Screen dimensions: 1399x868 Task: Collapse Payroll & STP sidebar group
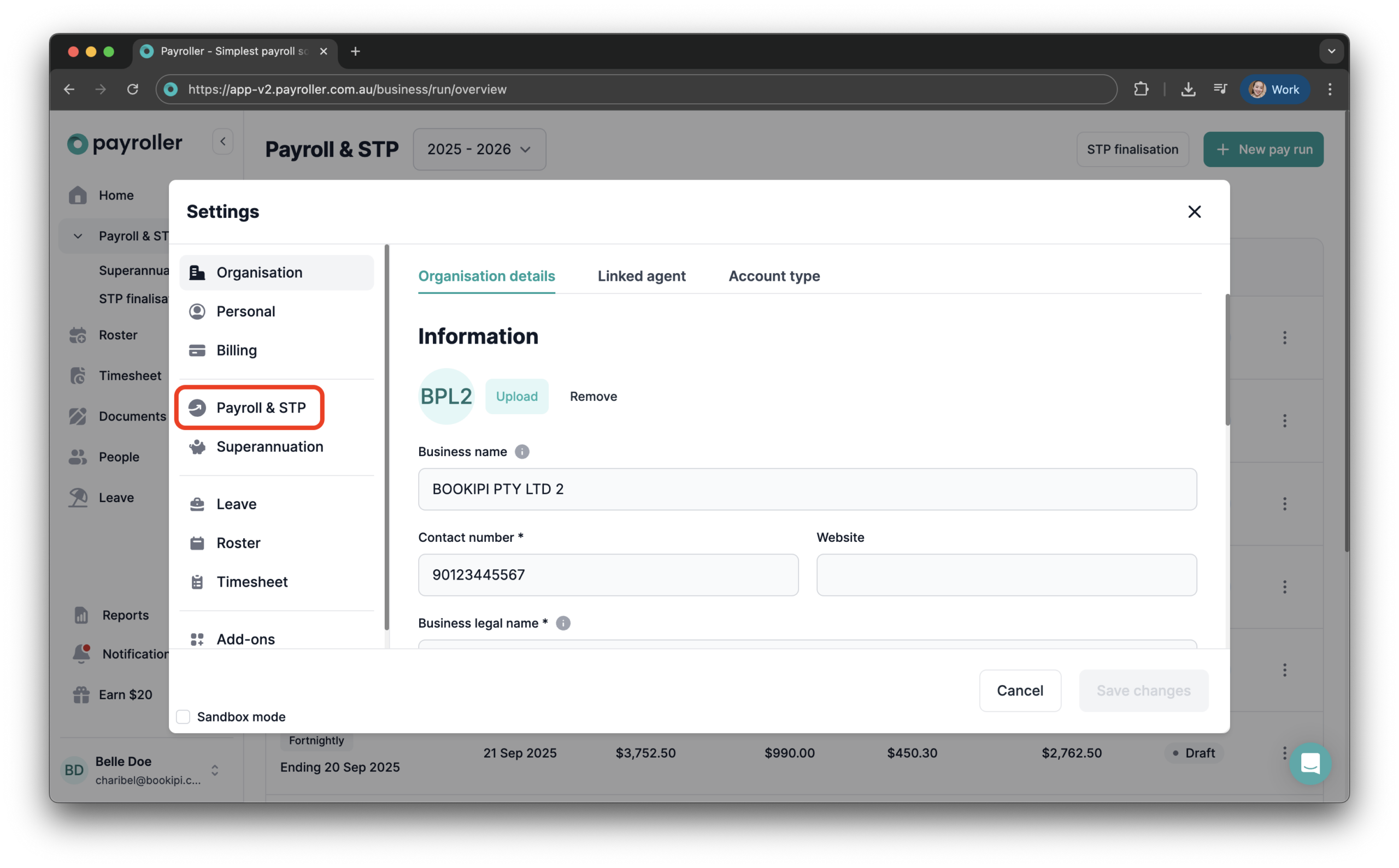coord(78,237)
